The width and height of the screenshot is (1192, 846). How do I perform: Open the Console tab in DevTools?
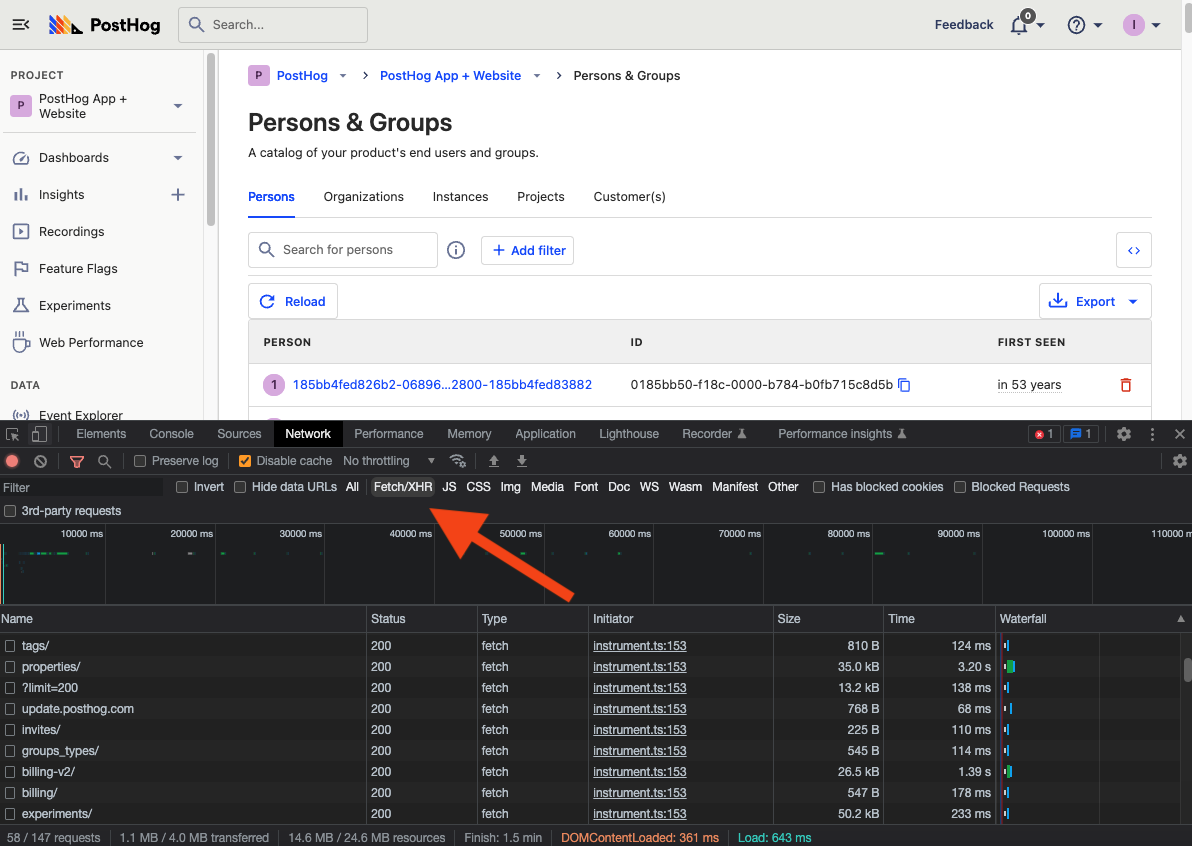(x=171, y=434)
